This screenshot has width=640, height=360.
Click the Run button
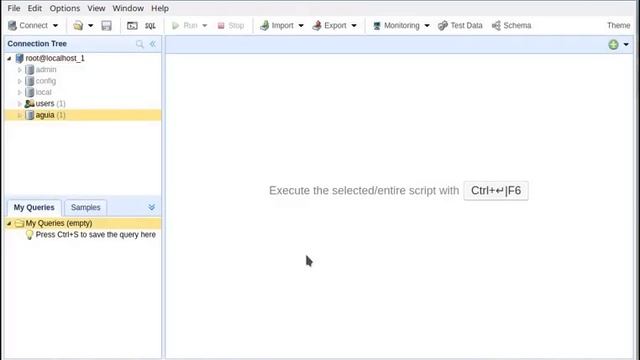pos(184,25)
